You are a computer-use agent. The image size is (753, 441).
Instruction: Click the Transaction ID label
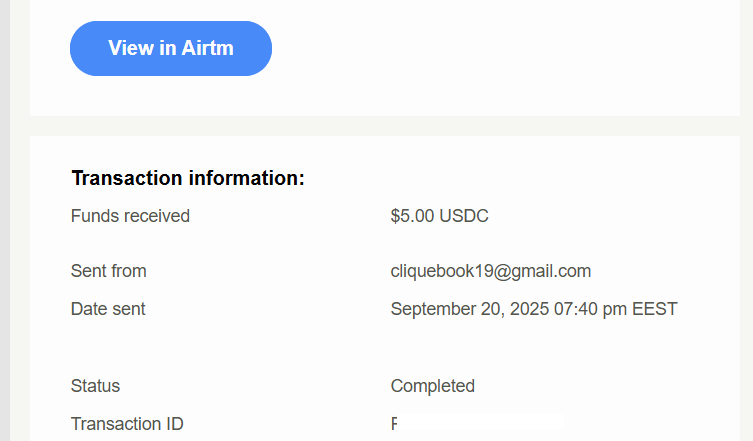point(127,424)
